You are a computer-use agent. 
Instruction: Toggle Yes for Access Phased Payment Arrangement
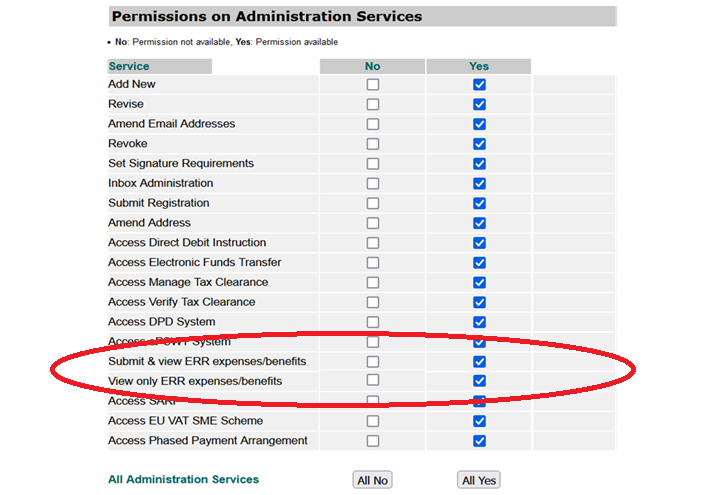tap(479, 441)
